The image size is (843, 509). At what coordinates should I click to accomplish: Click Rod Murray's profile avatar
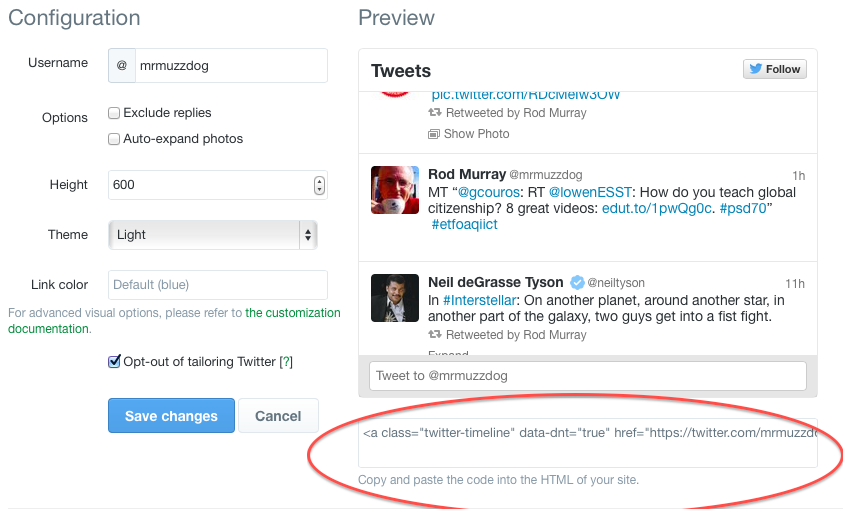pos(394,190)
